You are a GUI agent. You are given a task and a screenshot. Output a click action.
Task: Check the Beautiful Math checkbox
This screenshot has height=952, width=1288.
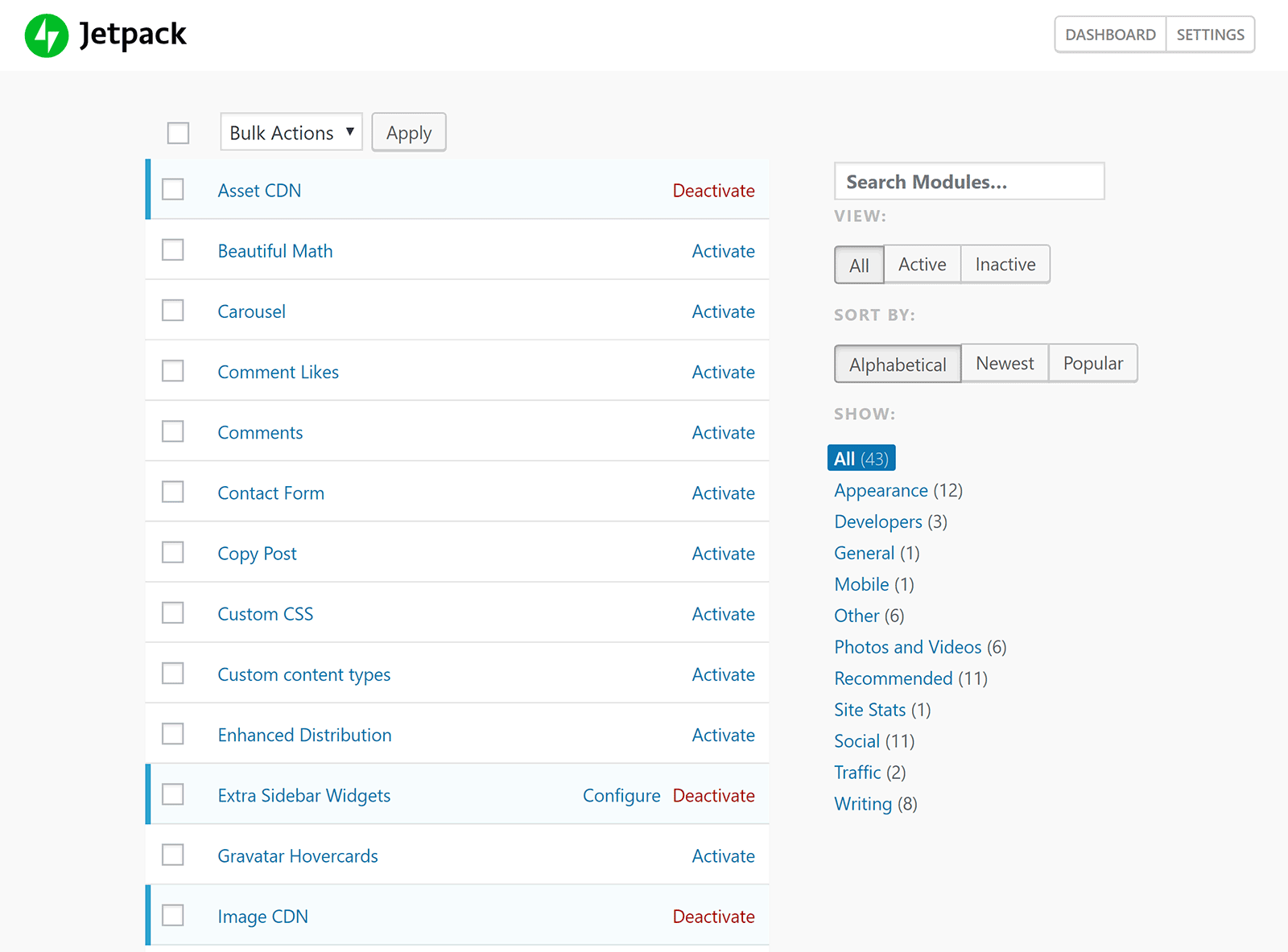click(173, 250)
